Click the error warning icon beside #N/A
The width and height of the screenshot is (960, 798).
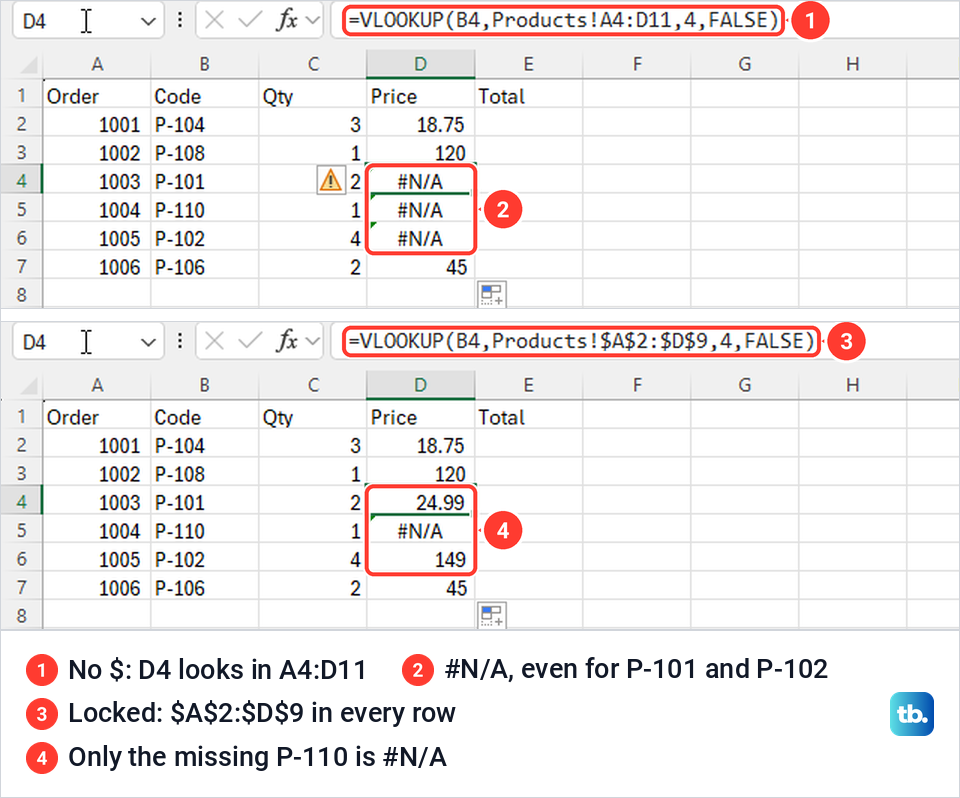331,181
